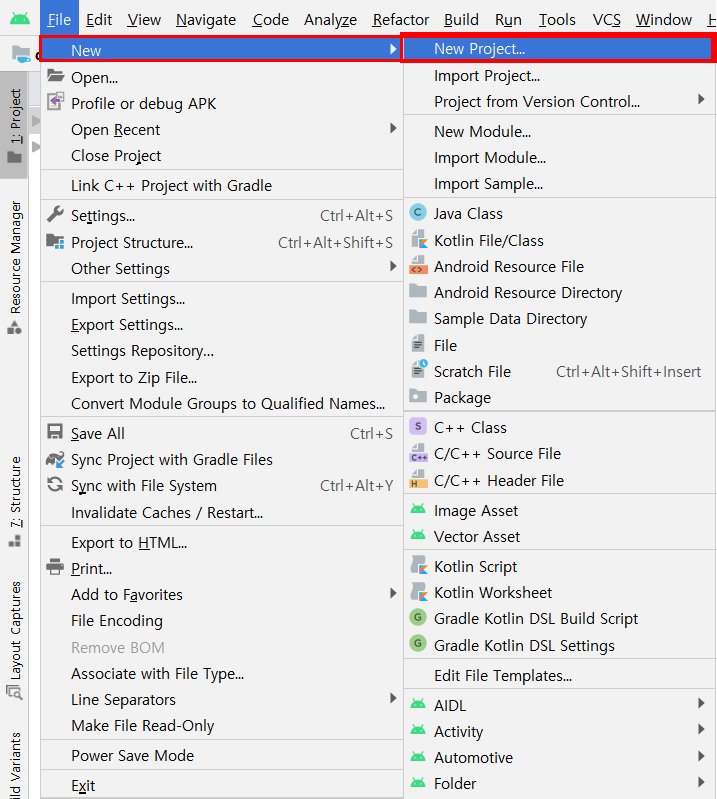This screenshot has height=799, width=717.
Task: Click the Kotlin Worksheet icon
Action: (419, 591)
